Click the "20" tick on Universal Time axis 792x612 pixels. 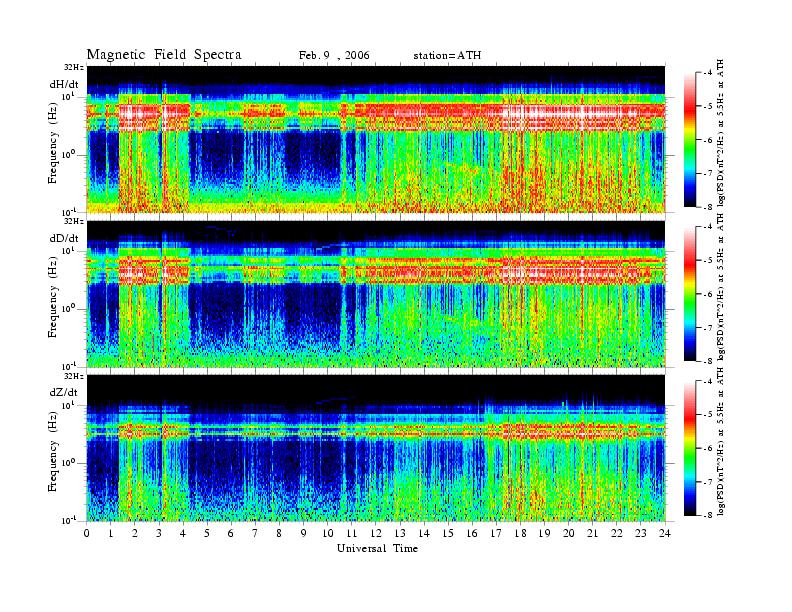pos(569,533)
